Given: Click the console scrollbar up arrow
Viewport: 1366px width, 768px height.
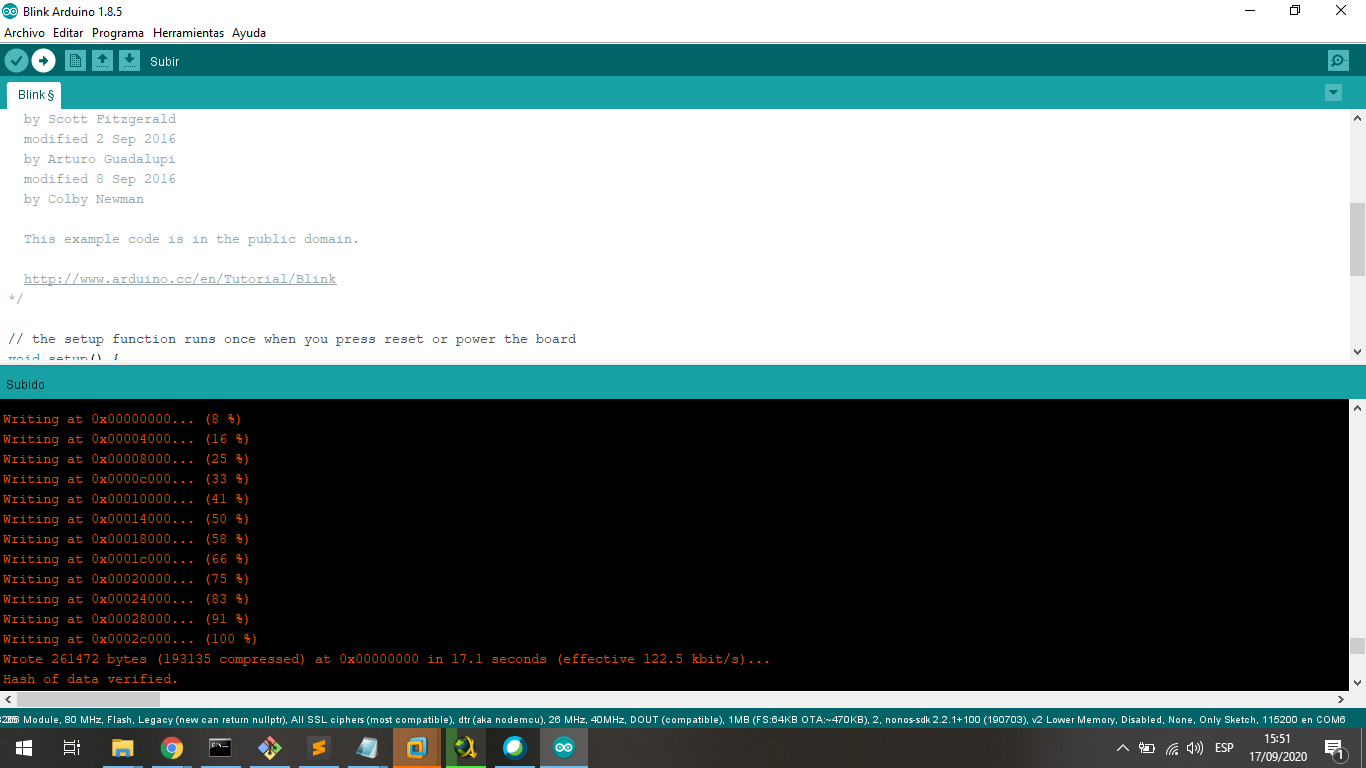Looking at the screenshot, I should pyautogui.click(x=1357, y=408).
